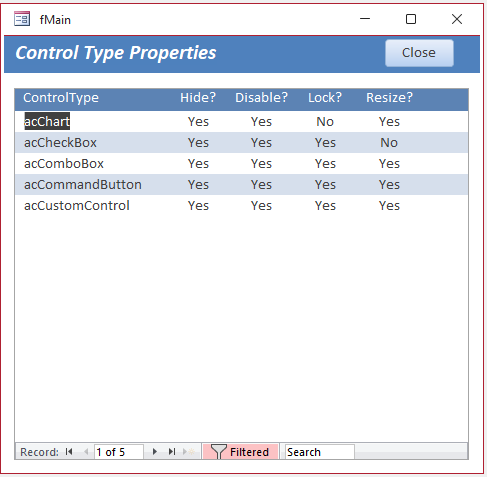Image resolution: width=487 pixels, height=477 pixels.
Task: Select the acCheckBox row name
Action: coord(60,143)
